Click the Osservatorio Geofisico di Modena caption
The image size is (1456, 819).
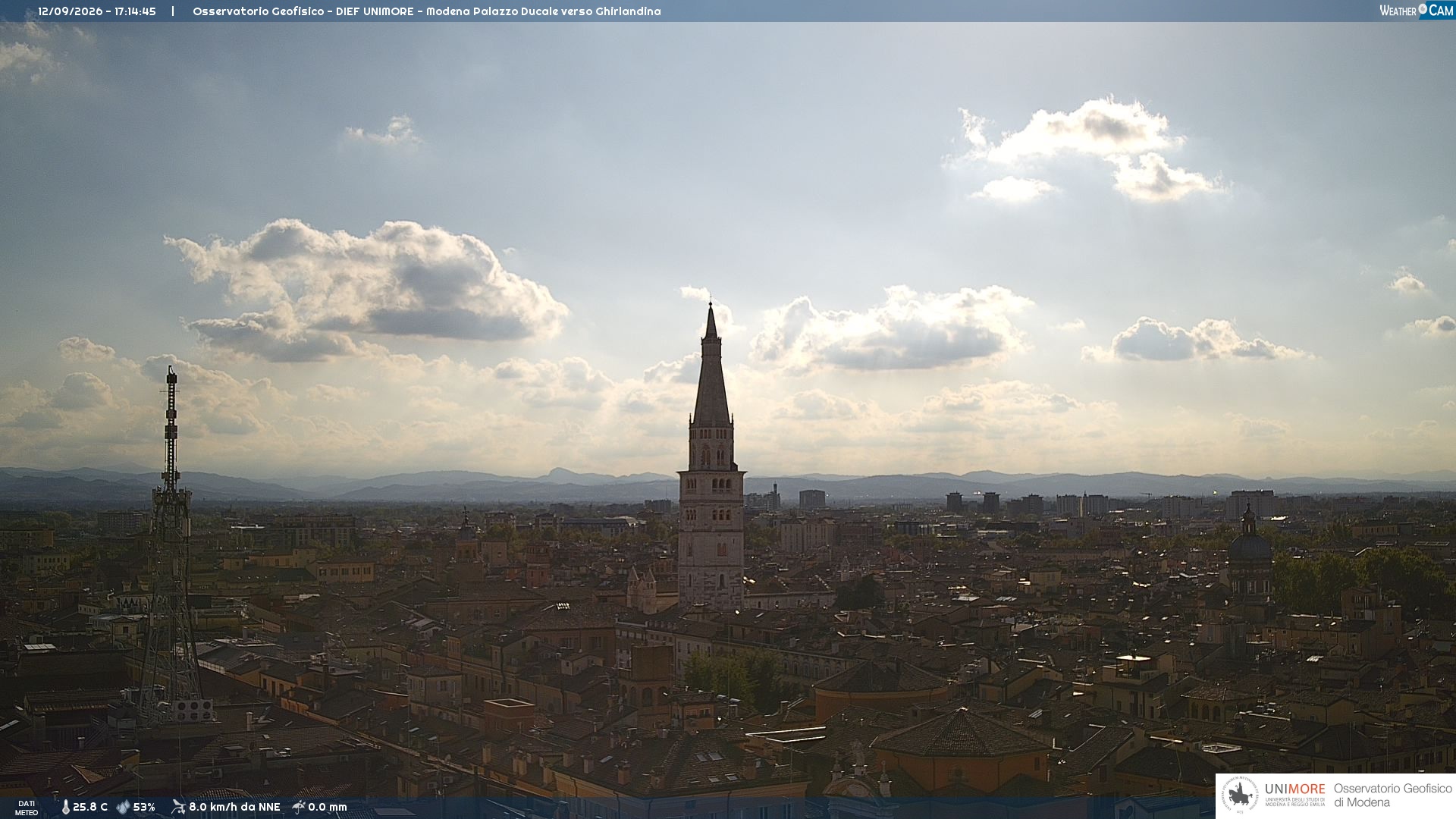tap(1392, 795)
